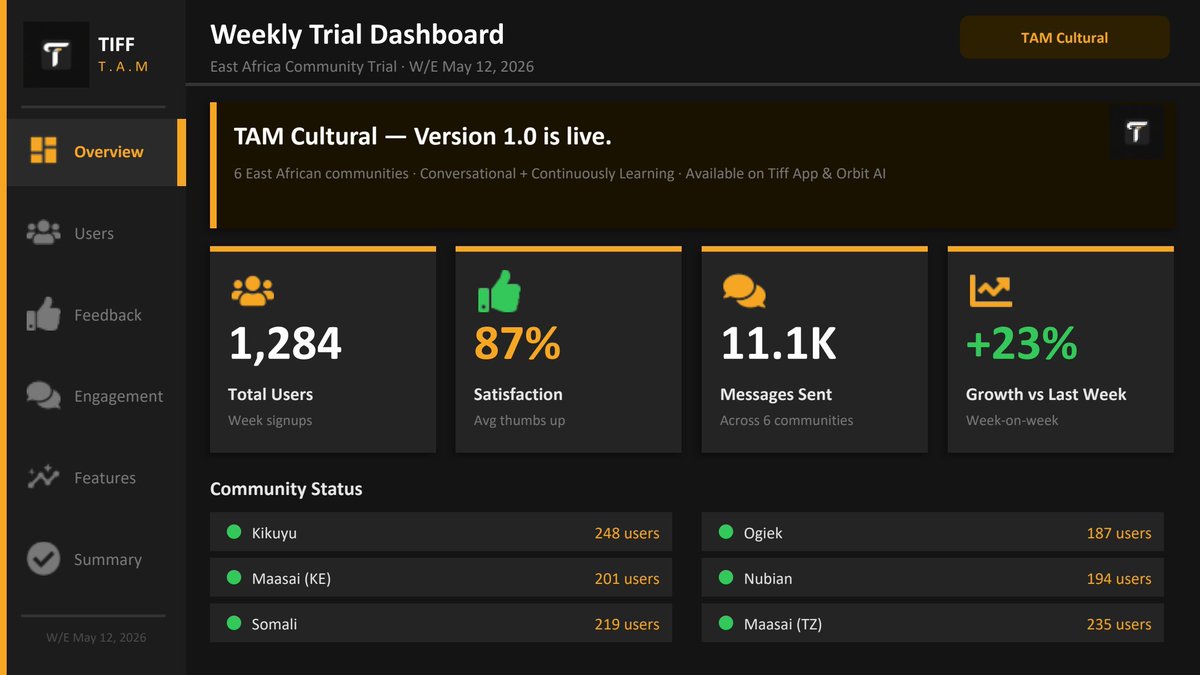Click the TIFF logo in the banner corner

pos(1137,132)
